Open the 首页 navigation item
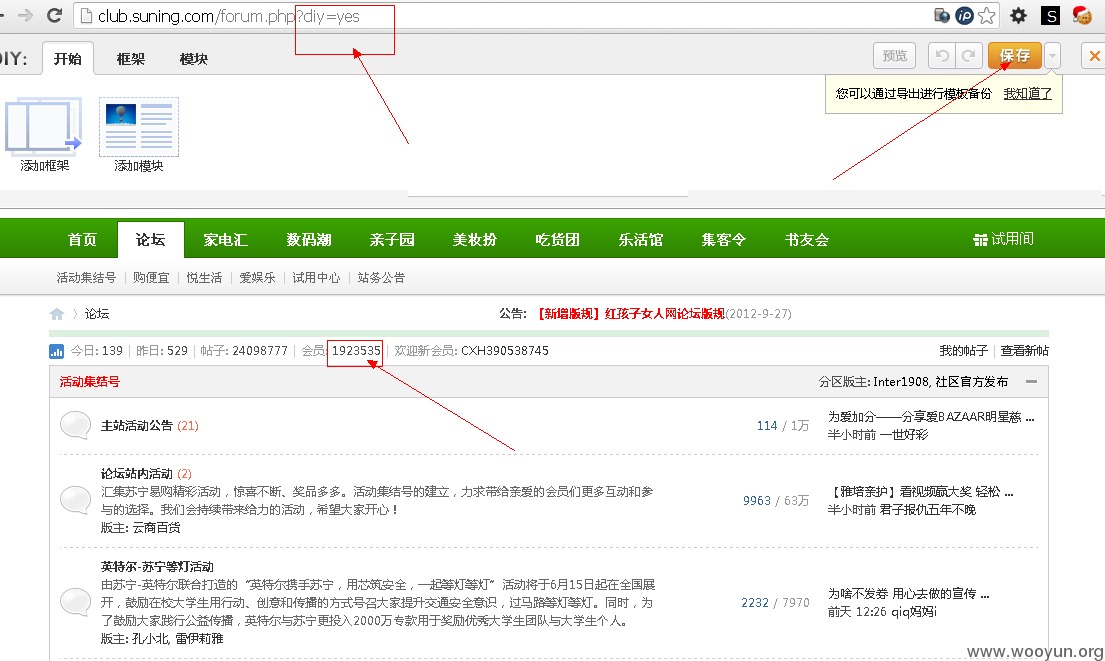This screenshot has height=661, width=1105. [82, 240]
